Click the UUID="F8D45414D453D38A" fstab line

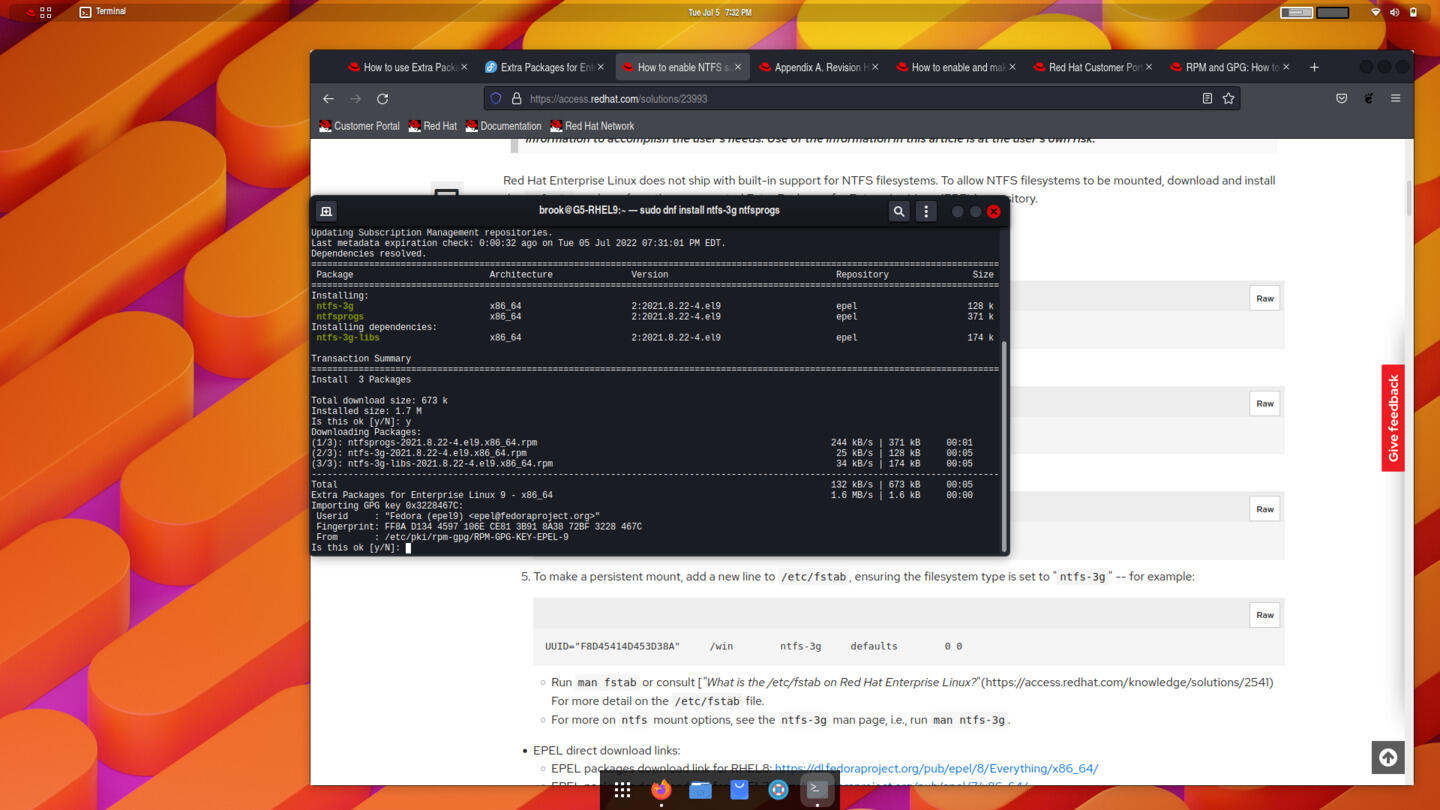pos(753,646)
